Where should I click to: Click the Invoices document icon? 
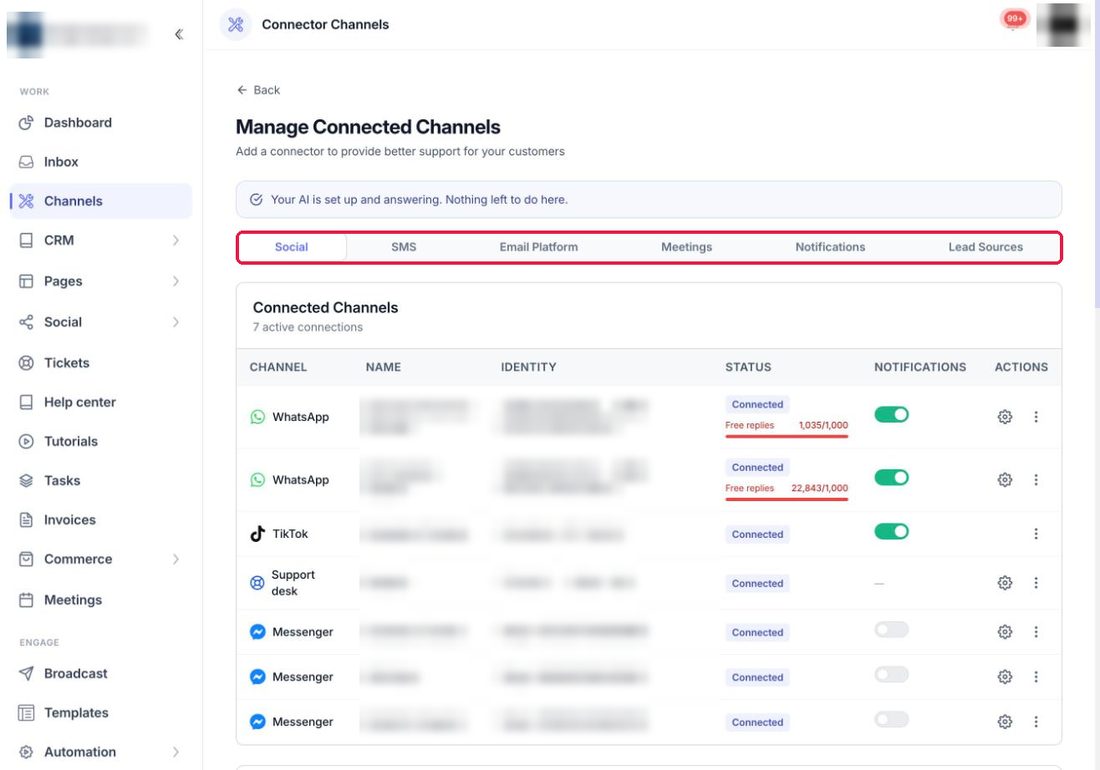[x=26, y=520]
